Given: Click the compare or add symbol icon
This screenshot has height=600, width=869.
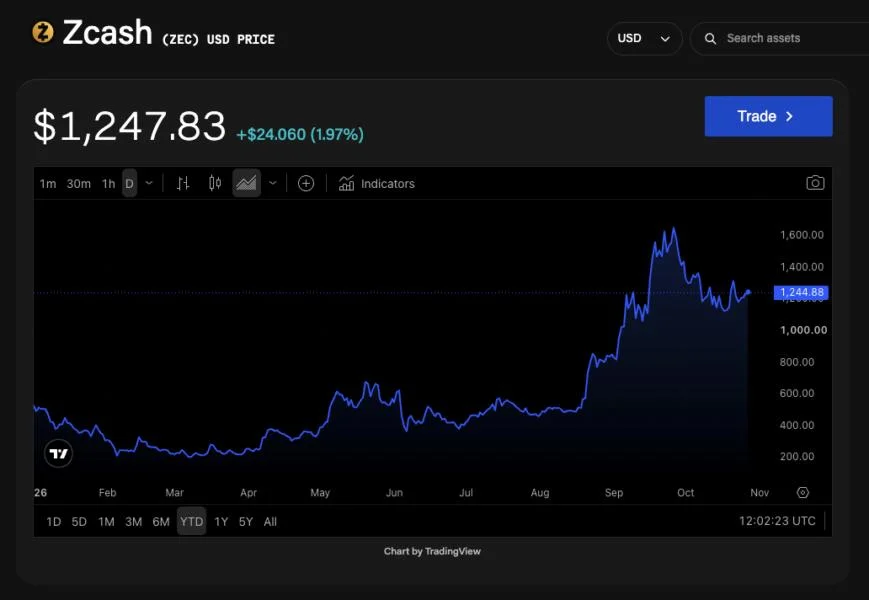Looking at the screenshot, I should (x=306, y=183).
